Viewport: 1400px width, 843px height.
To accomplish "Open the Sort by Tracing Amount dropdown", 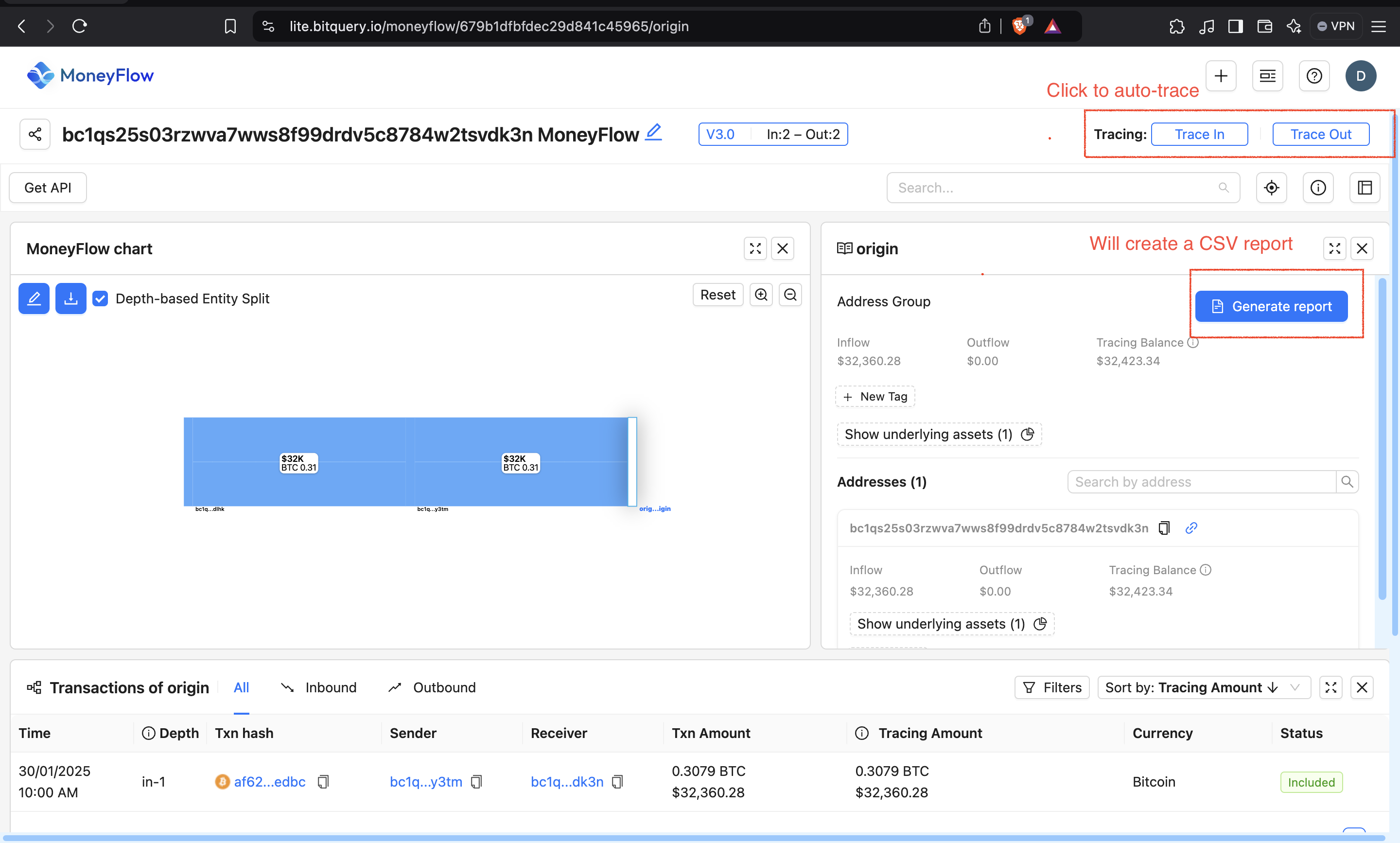I will [1203, 687].
